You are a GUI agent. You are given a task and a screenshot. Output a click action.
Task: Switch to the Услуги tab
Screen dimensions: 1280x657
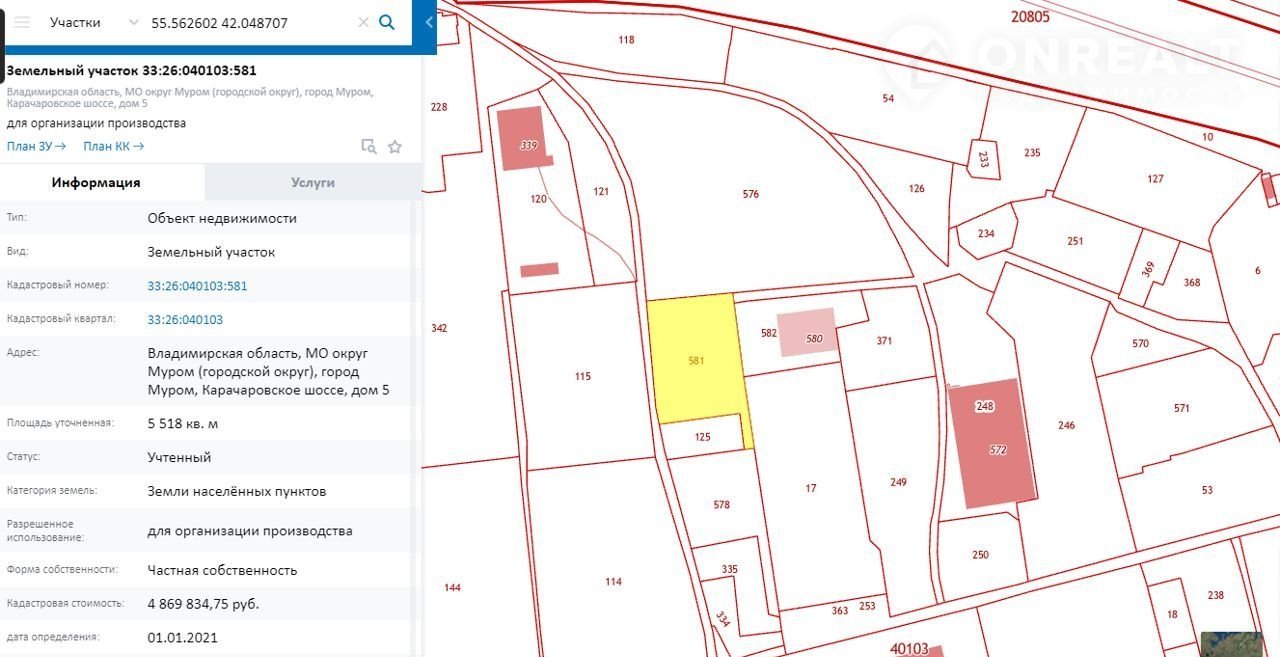[313, 183]
